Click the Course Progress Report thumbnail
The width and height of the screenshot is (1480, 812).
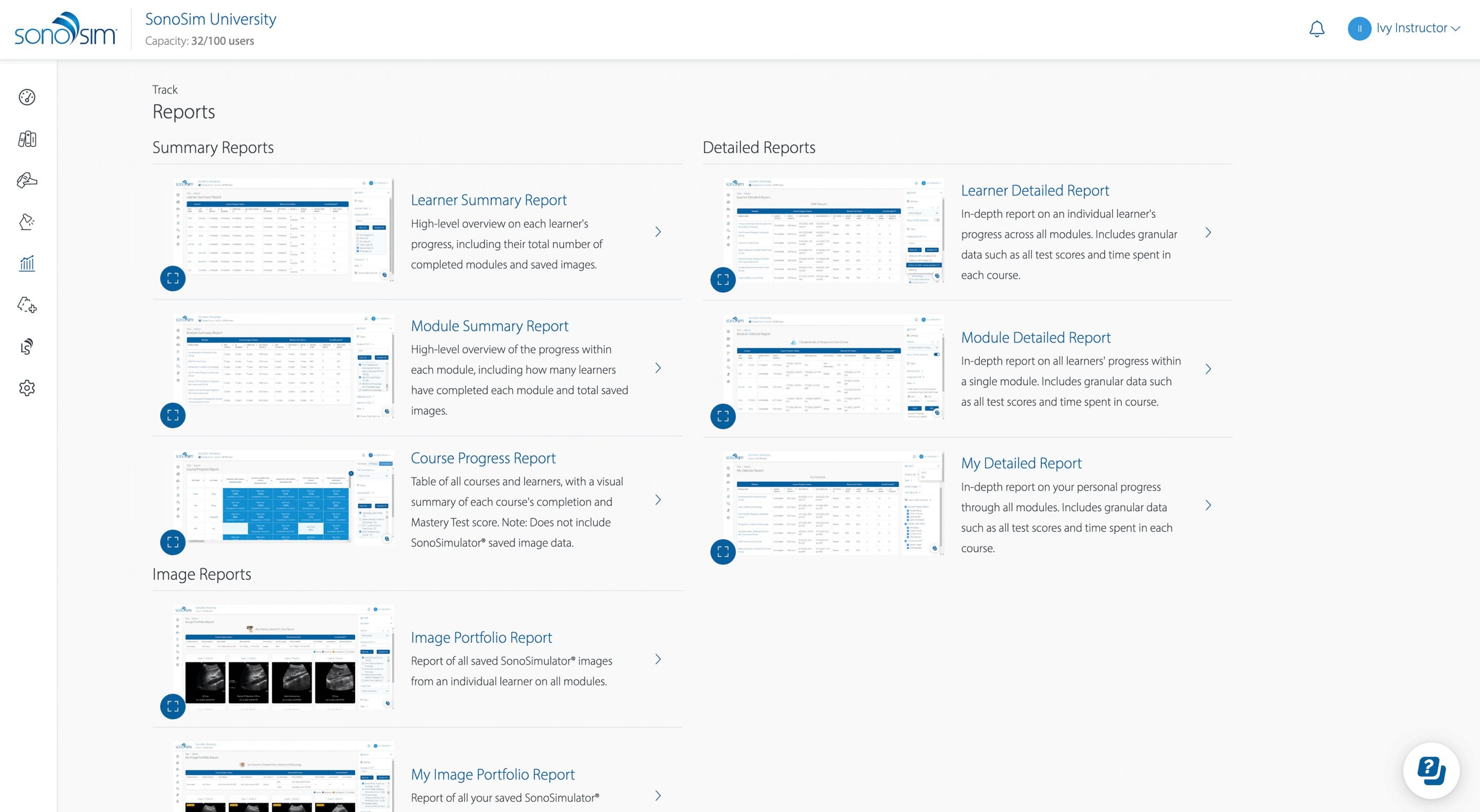(x=283, y=497)
